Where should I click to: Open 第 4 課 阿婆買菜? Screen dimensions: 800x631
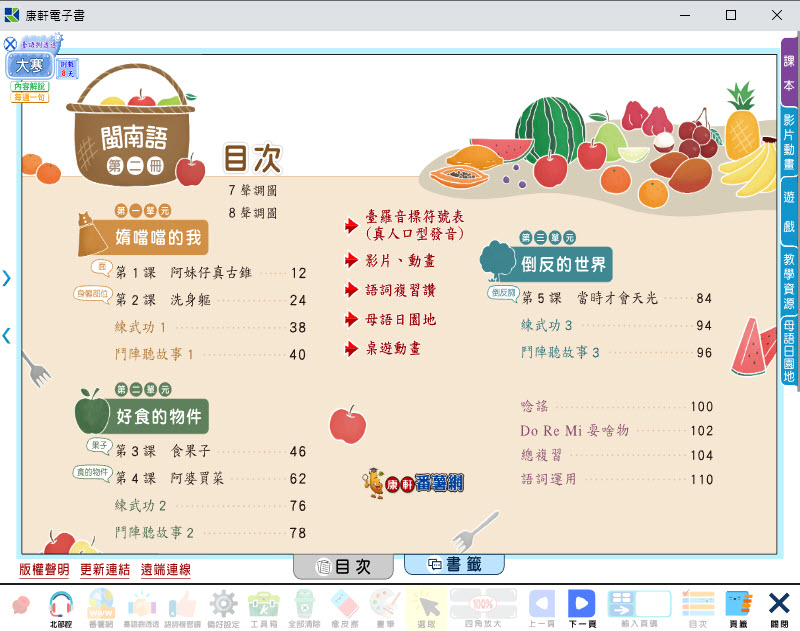tap(211, 478)
